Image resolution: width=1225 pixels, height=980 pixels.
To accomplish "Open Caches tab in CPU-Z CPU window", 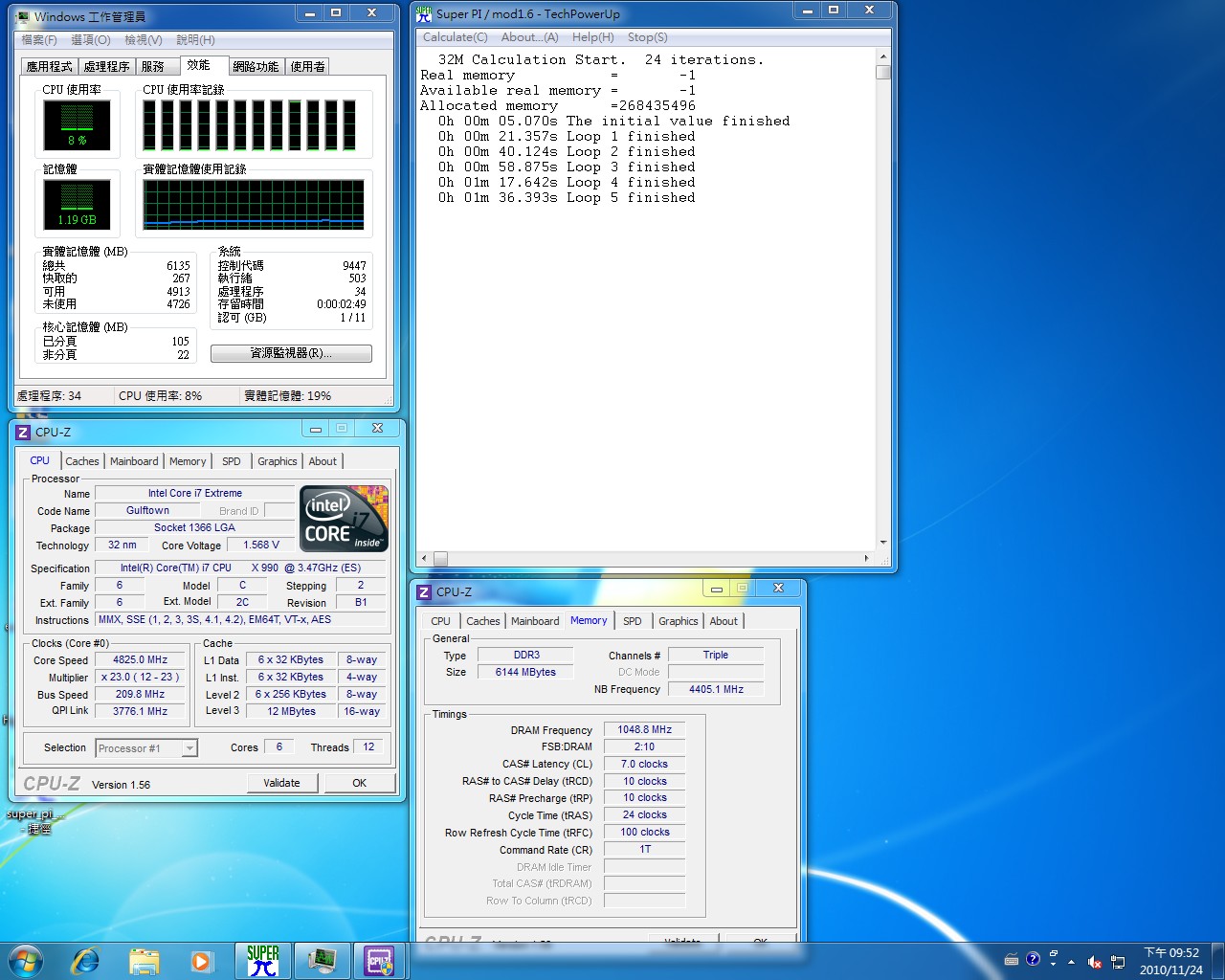I will point(82,461).
